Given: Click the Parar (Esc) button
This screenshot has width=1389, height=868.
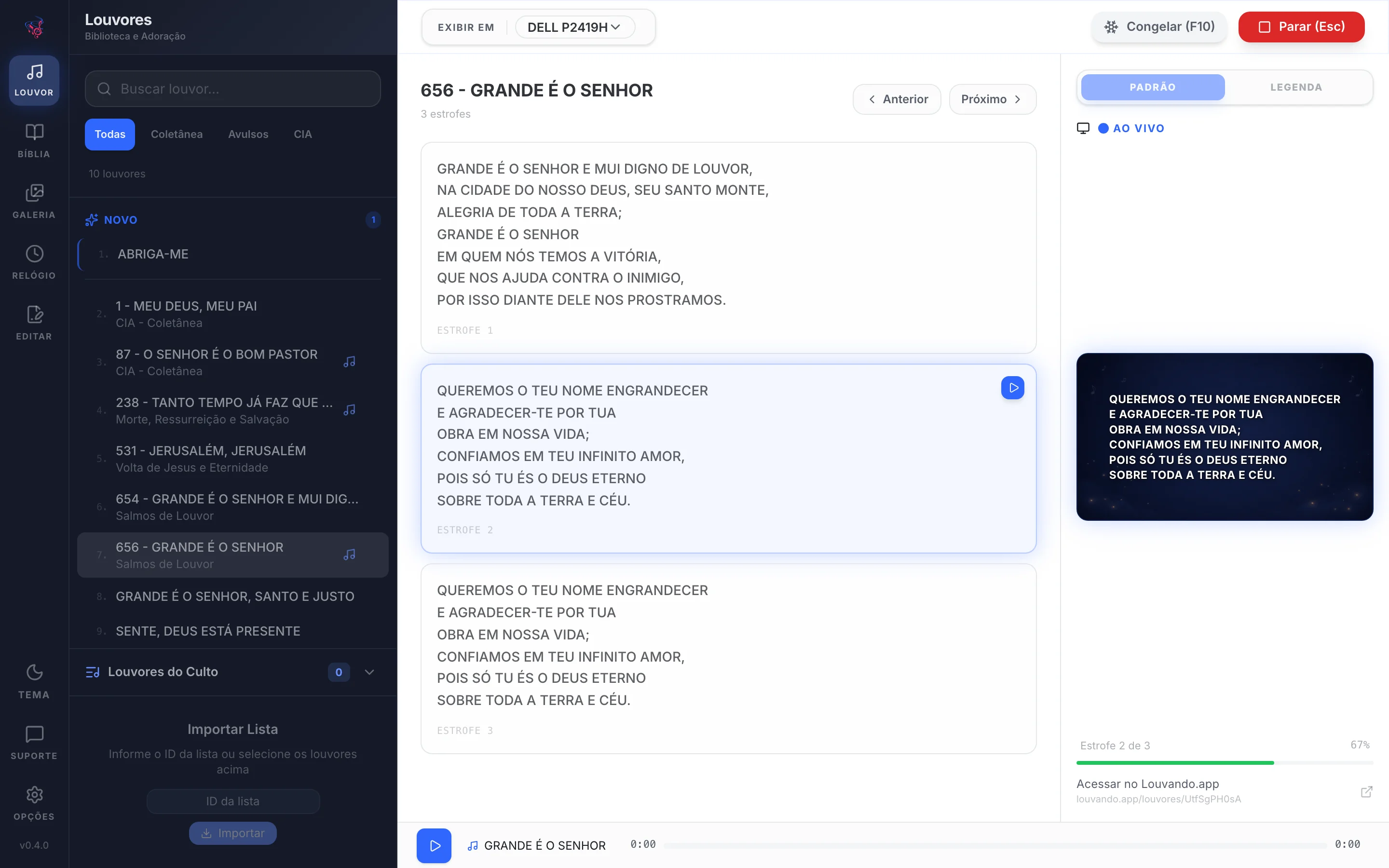Looking at the screenshot, I should click(1301, 27).
